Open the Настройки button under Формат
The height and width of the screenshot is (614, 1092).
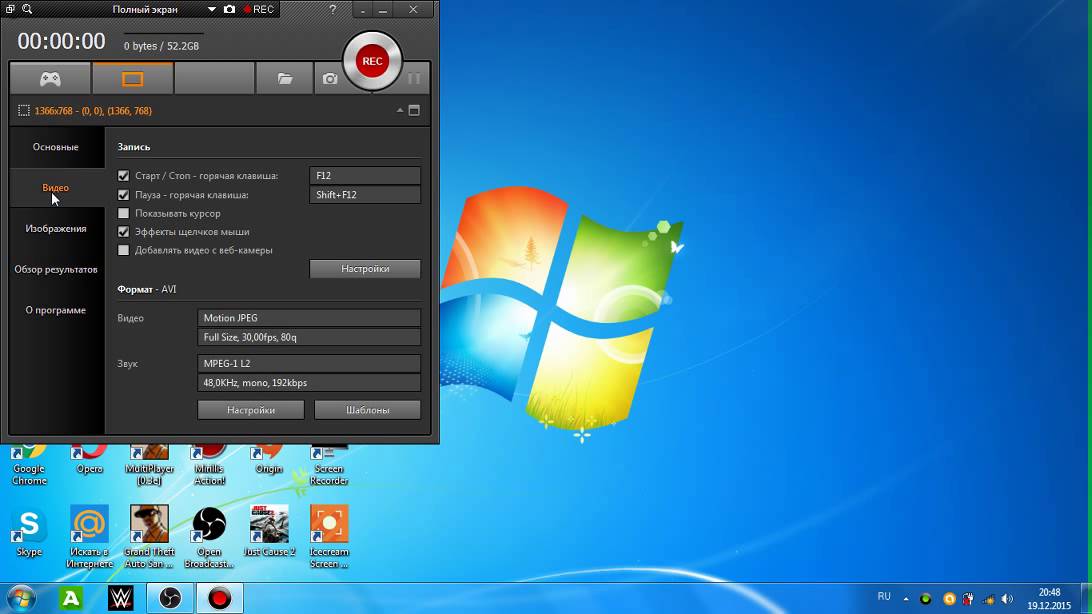click(x=251, y=410)
